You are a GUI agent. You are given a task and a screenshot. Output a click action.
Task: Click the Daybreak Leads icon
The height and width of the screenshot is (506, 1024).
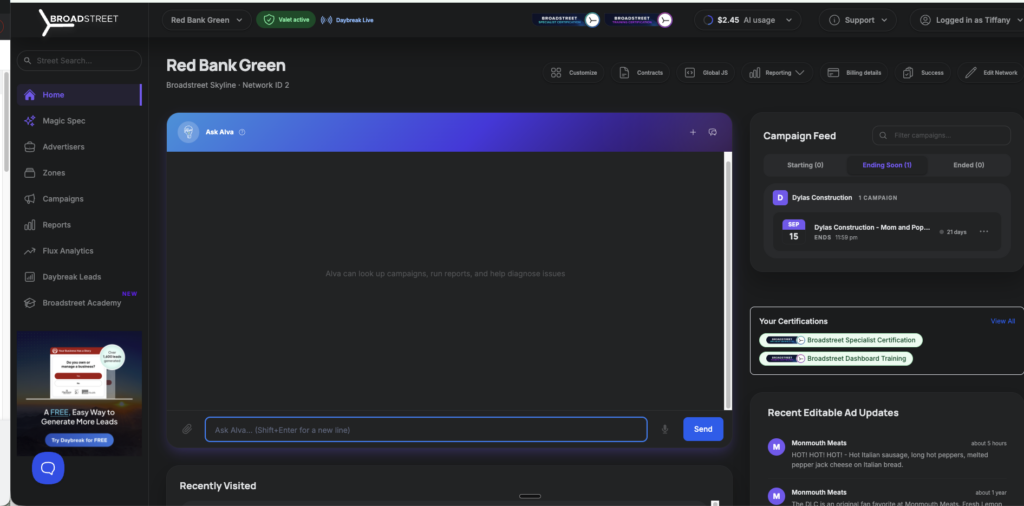(29, 277)
